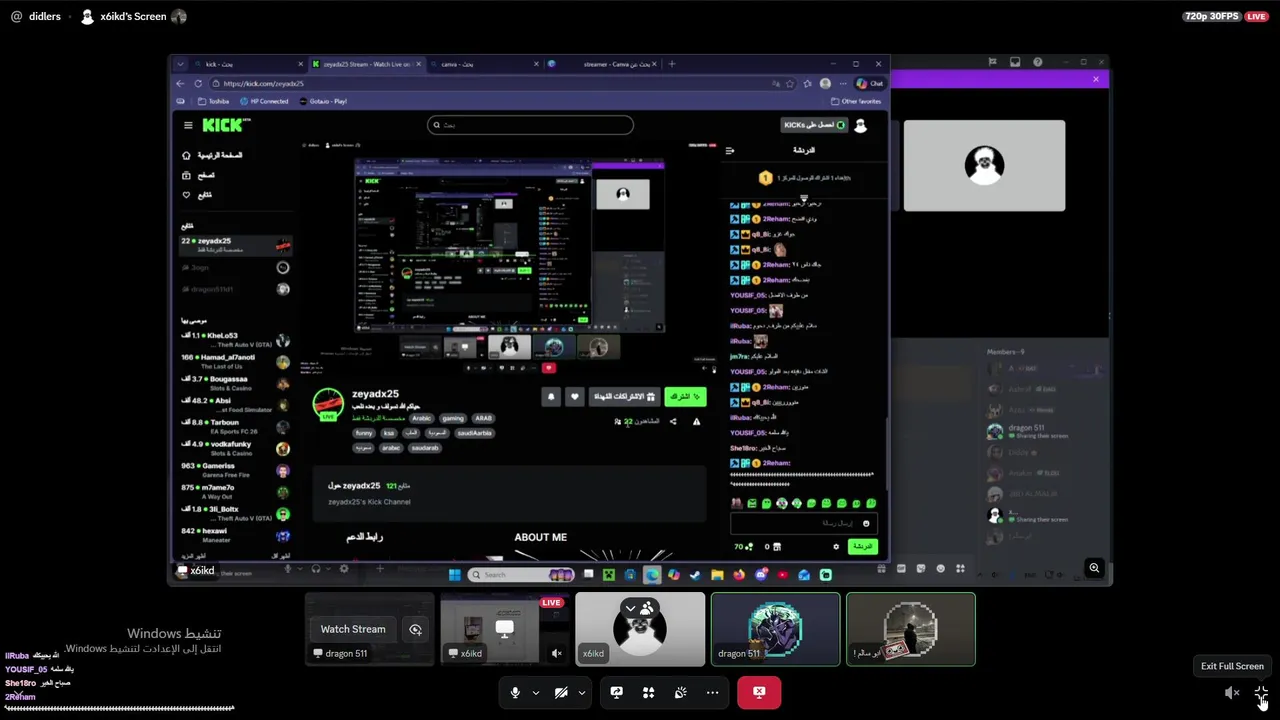Select Hamad_al7anoti recommended channel

236,362
